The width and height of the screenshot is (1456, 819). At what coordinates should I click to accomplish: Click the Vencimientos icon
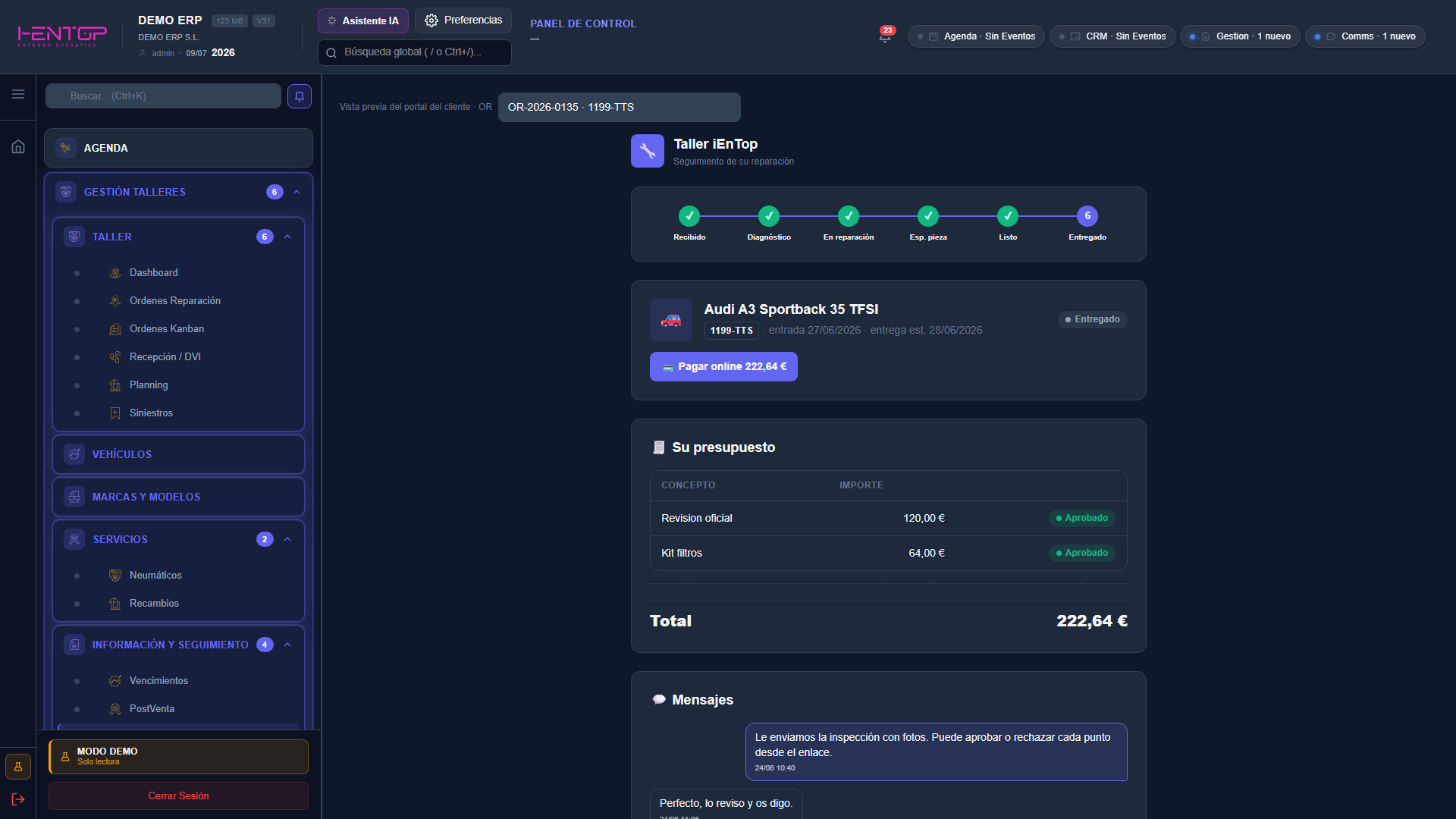(x=115, y=681)
